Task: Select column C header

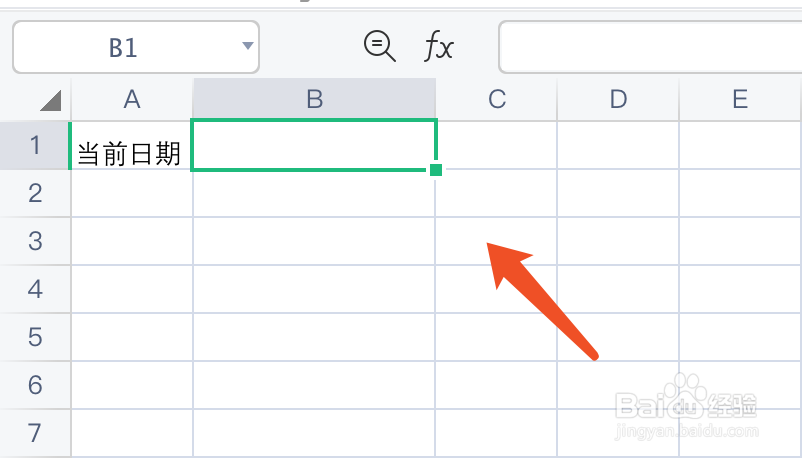Action: pyautogui.click(x=496, y=99)
